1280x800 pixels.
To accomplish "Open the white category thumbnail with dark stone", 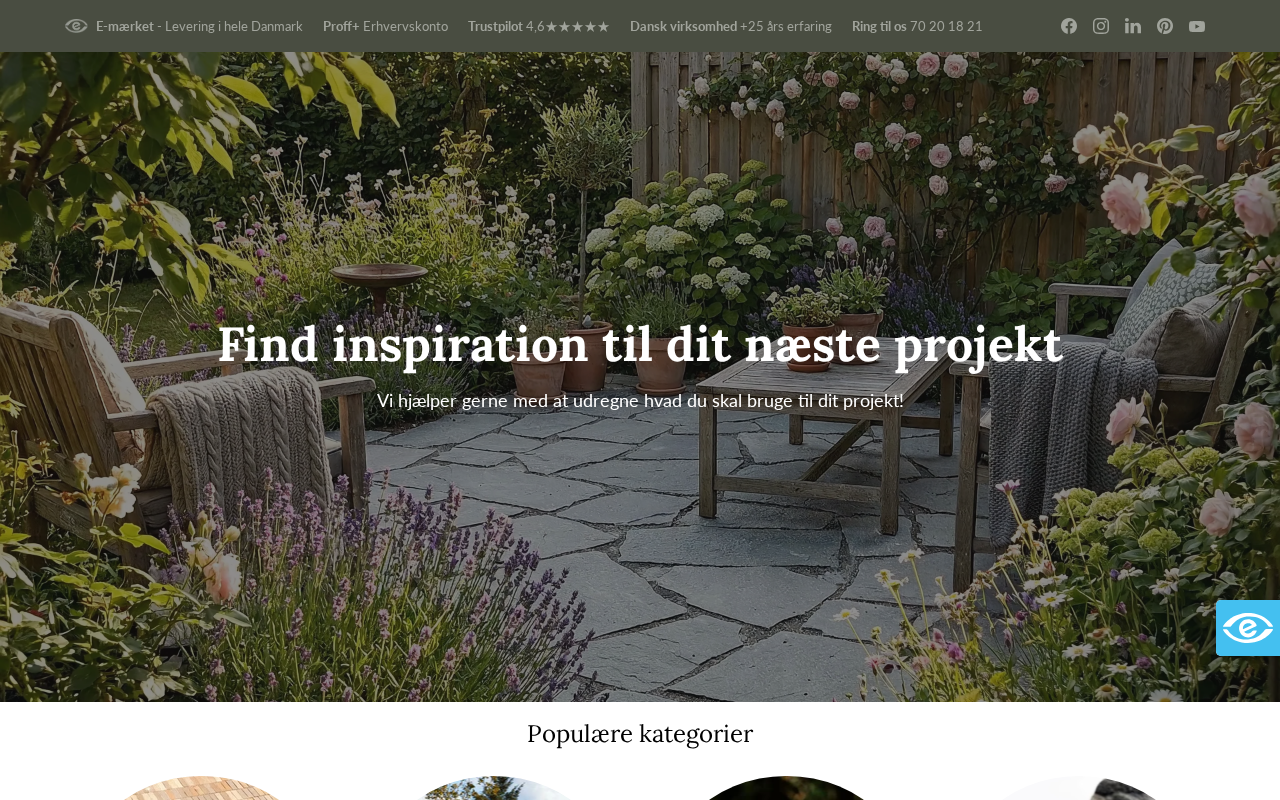I will tap(1079, 788).
